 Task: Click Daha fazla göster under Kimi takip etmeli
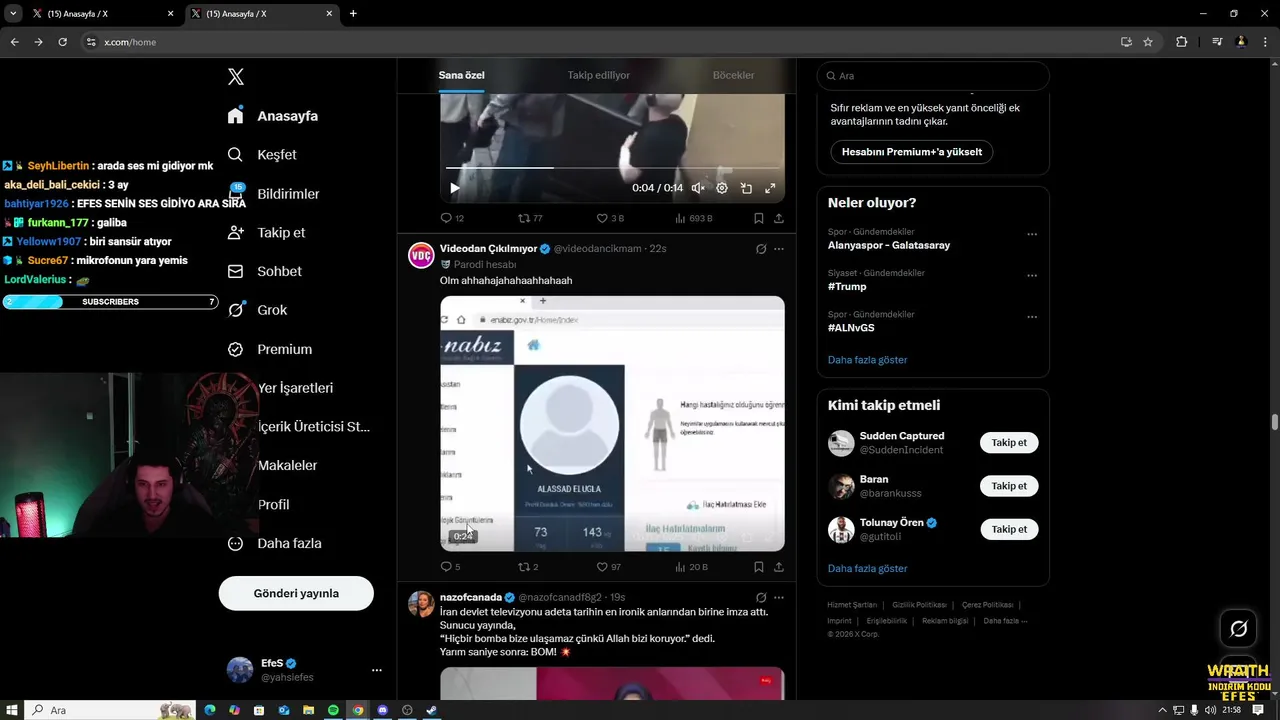(x=867, y=569)
